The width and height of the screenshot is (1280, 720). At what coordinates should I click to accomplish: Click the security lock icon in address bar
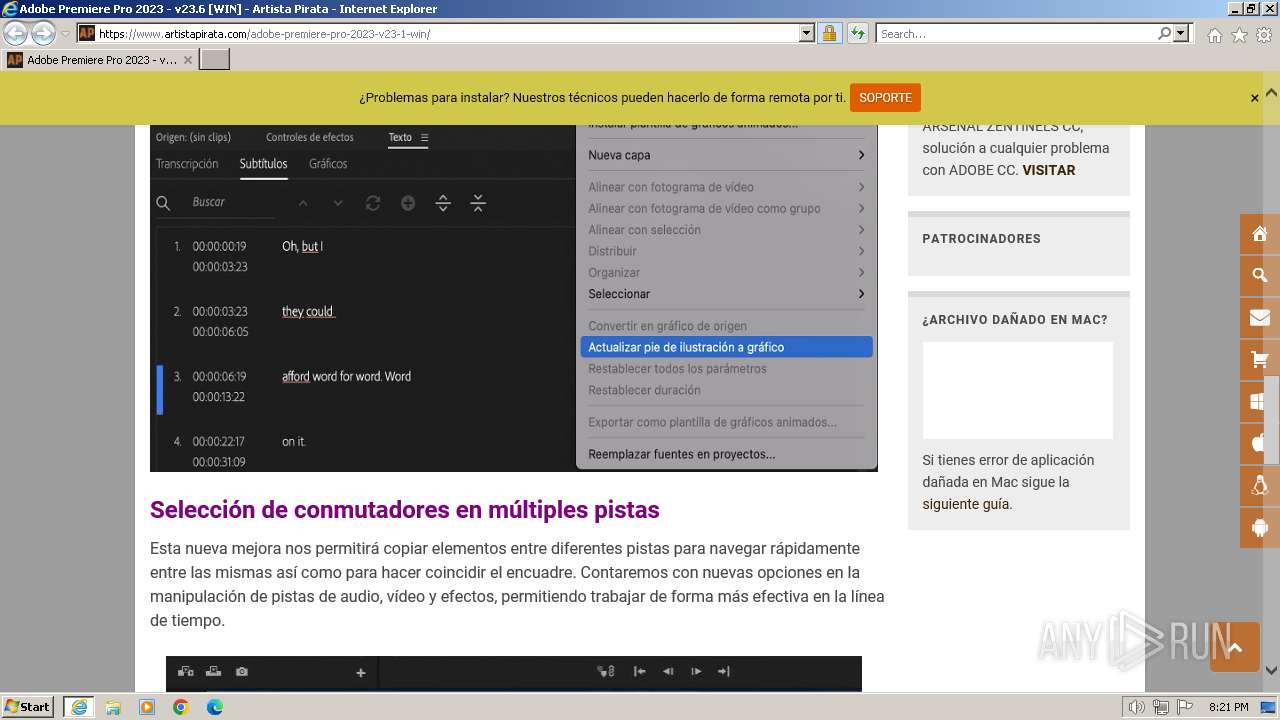coord(829,33)
